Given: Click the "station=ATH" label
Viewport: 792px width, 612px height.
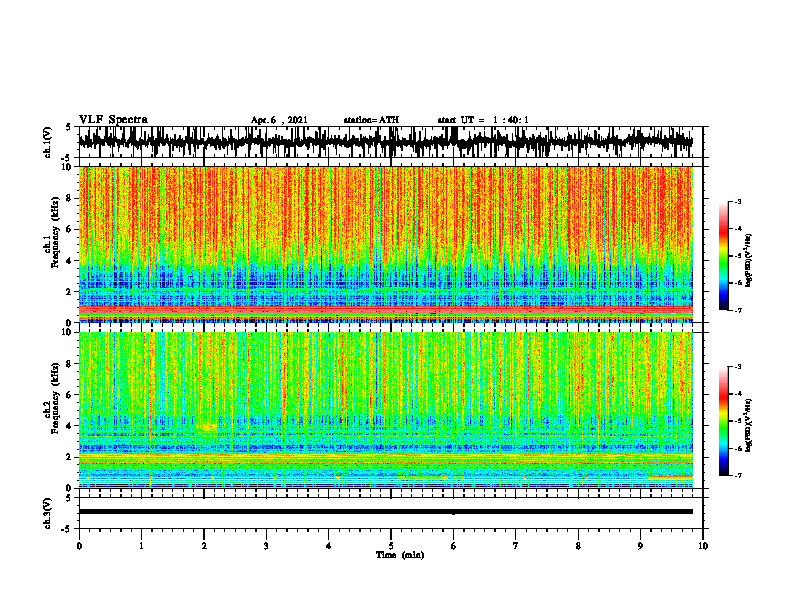Looking at the screenshot, I should [371, 120].
